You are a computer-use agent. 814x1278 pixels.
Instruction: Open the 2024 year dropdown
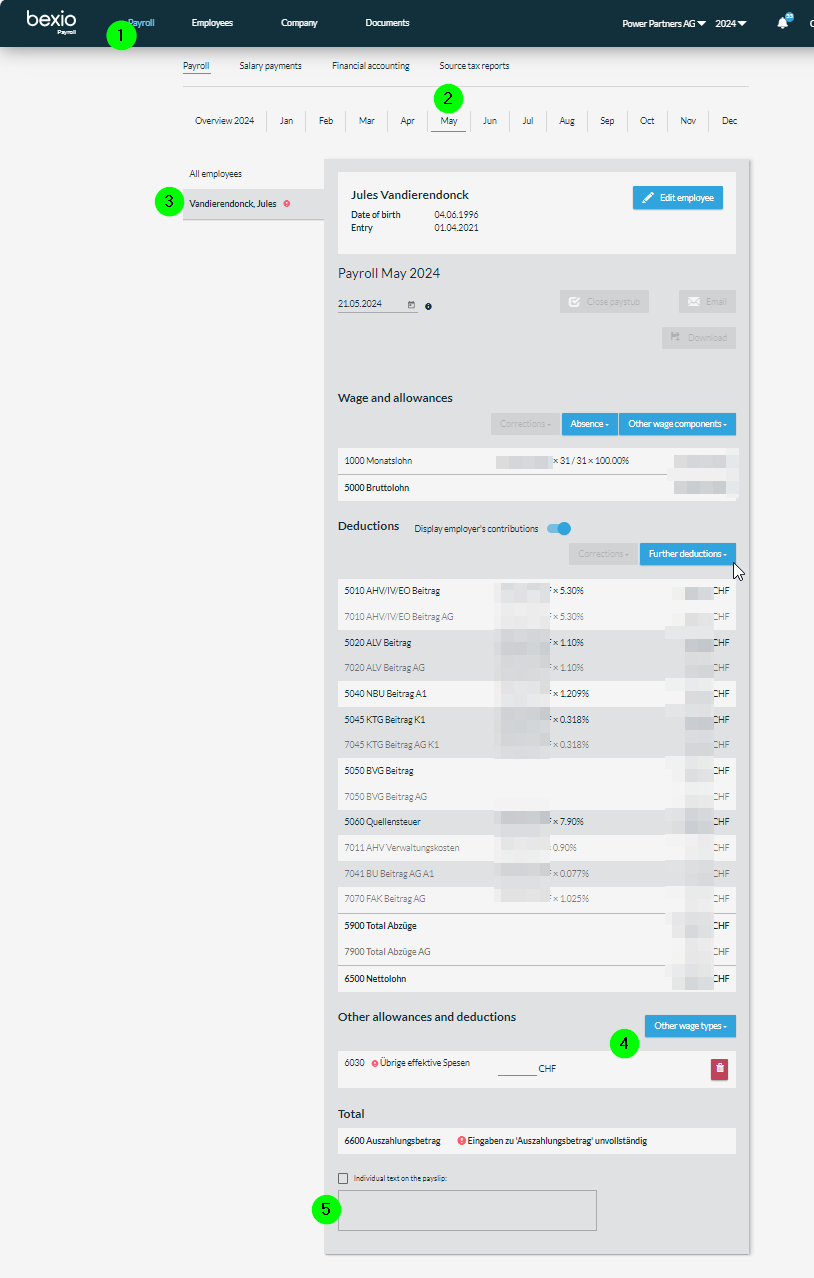[731, 23]
